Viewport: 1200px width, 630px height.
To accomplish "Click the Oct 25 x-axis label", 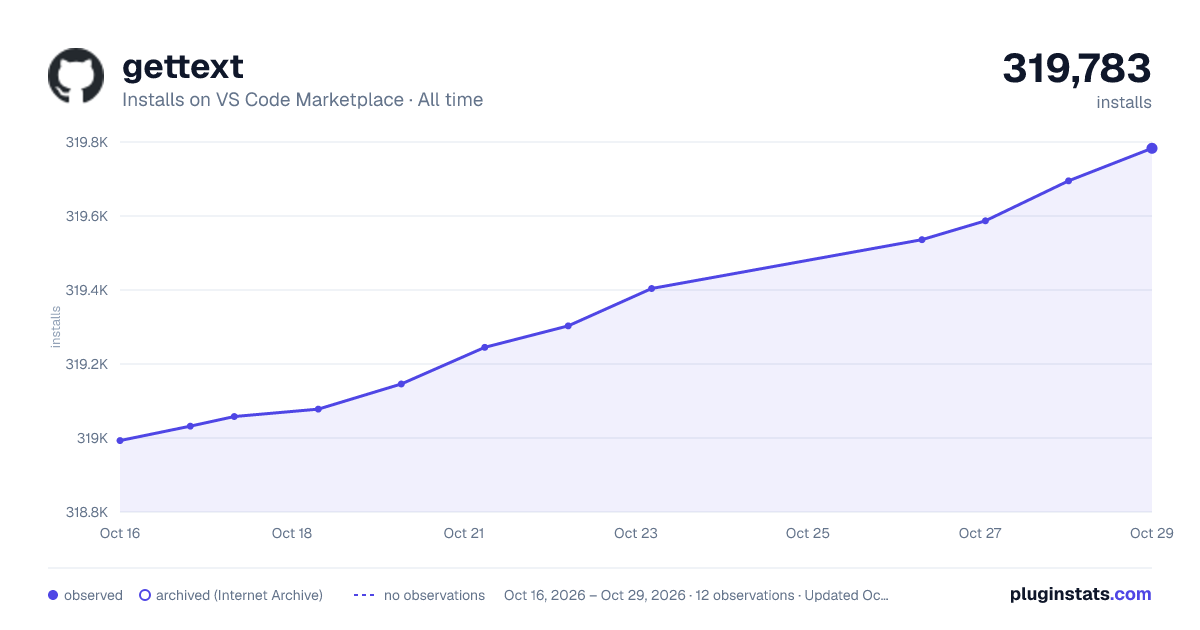I will click(808, 533).
